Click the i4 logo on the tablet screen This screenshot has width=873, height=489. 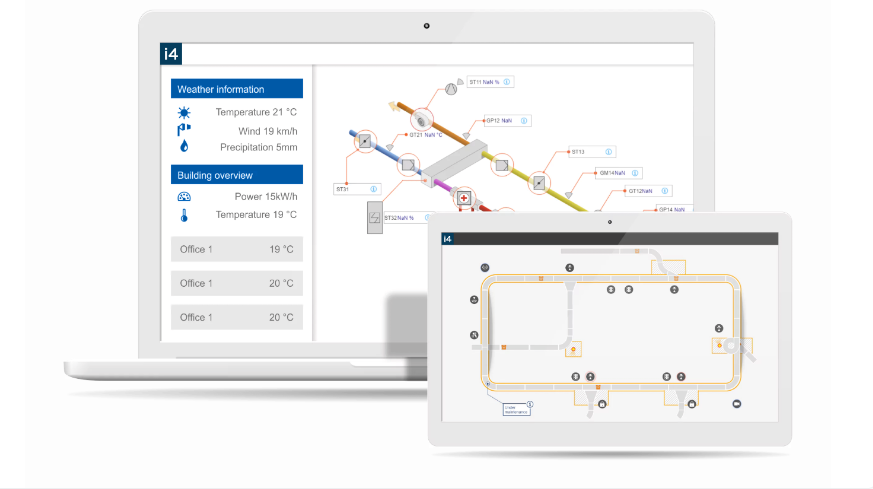(447, 239)
